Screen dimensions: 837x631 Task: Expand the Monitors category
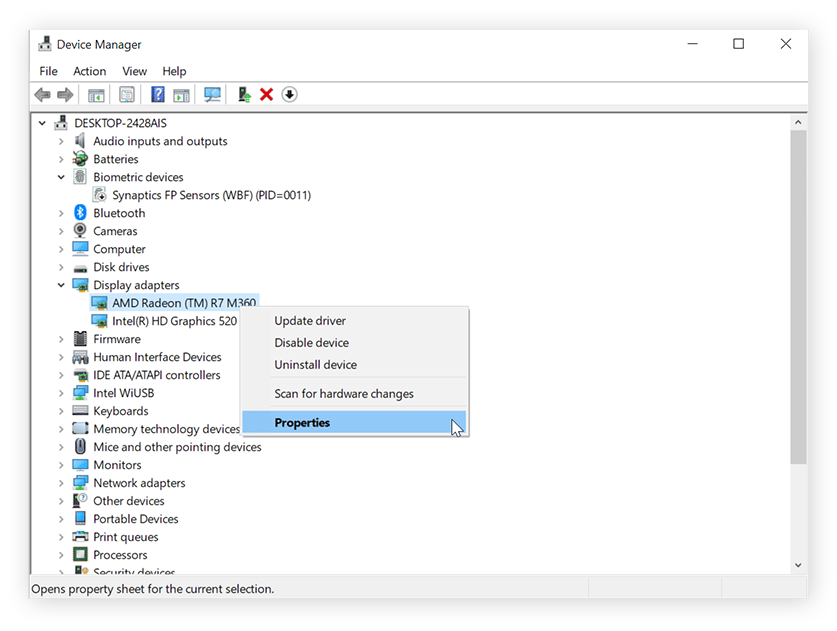point(61,465)
